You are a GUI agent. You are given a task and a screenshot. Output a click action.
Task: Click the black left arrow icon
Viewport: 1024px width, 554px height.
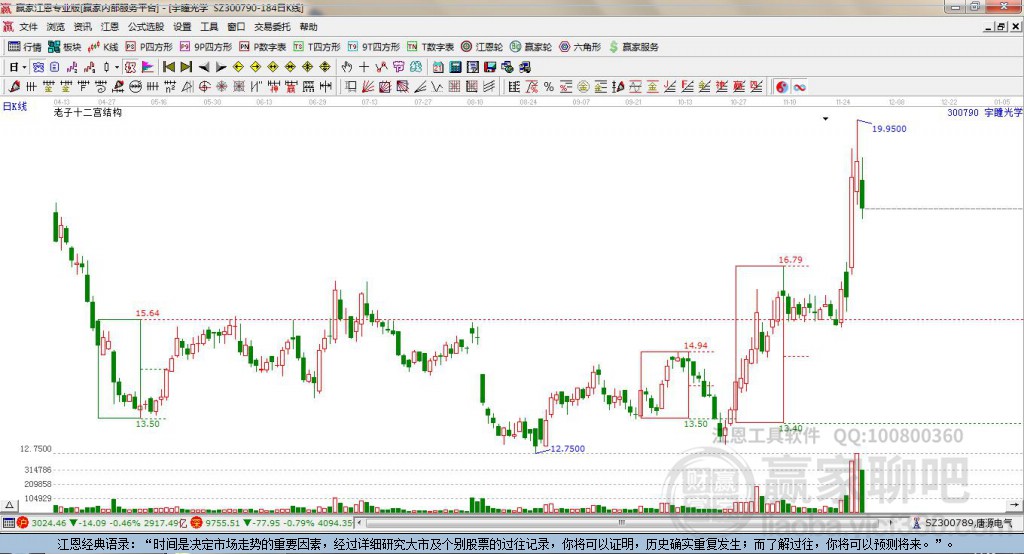(204, 67)
